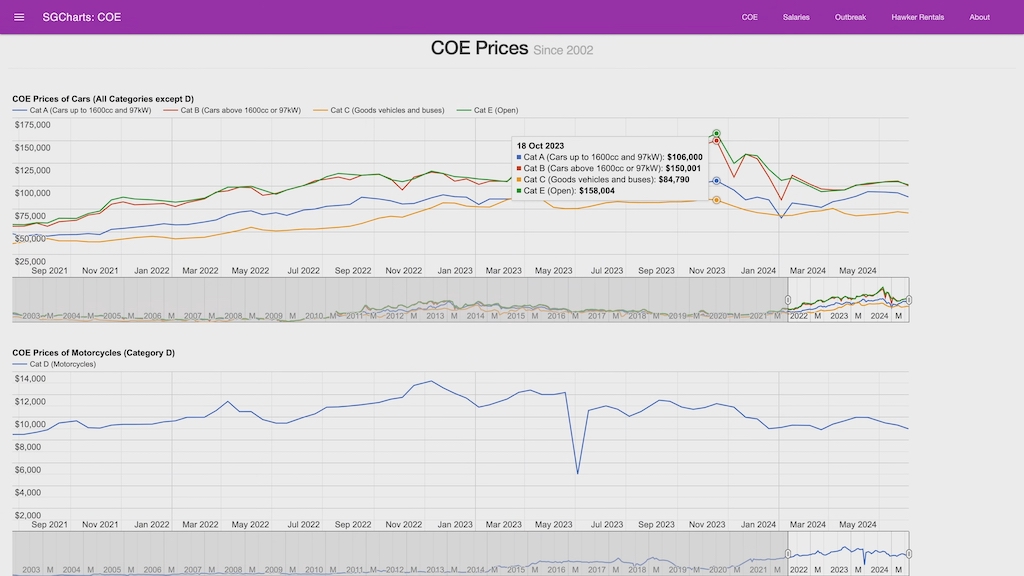The image size is (1024, 576).
Task: Click the orange Cat C highlighted data point
Action: click(717, 200)
